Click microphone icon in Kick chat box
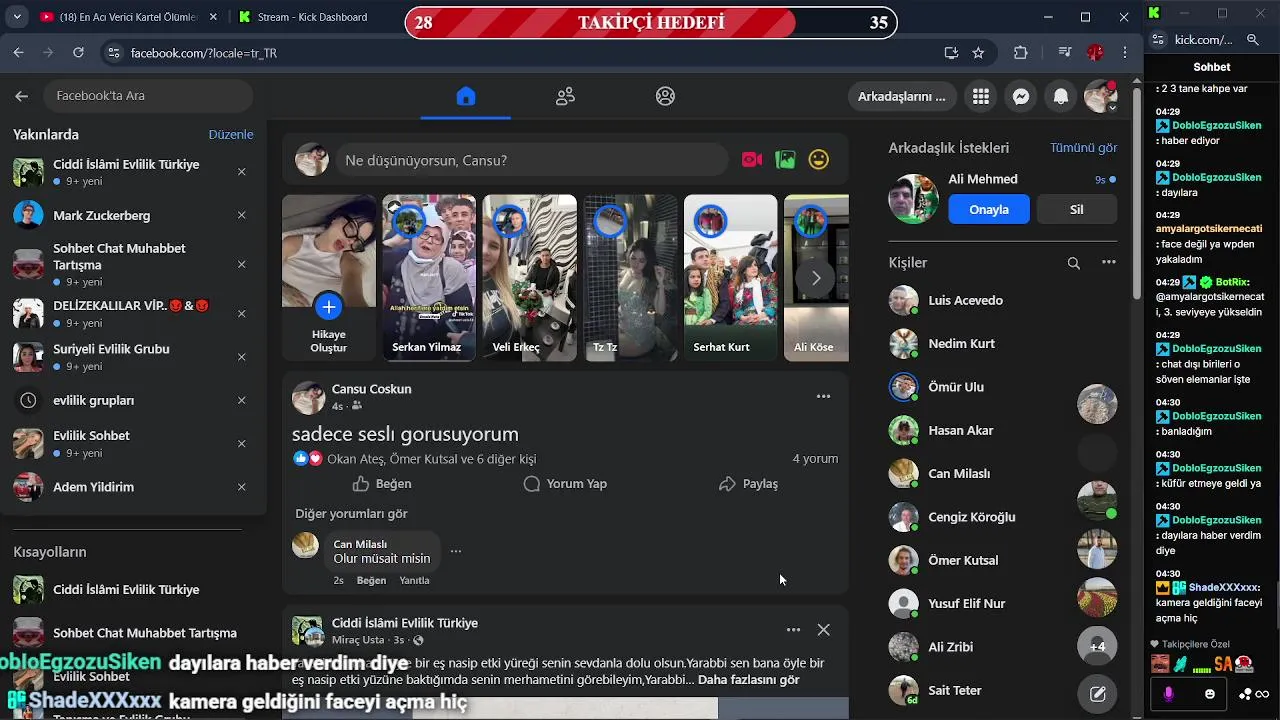Image resolution: width=1280 pixels, height=720 pixels. click(x=1168, y=693)
